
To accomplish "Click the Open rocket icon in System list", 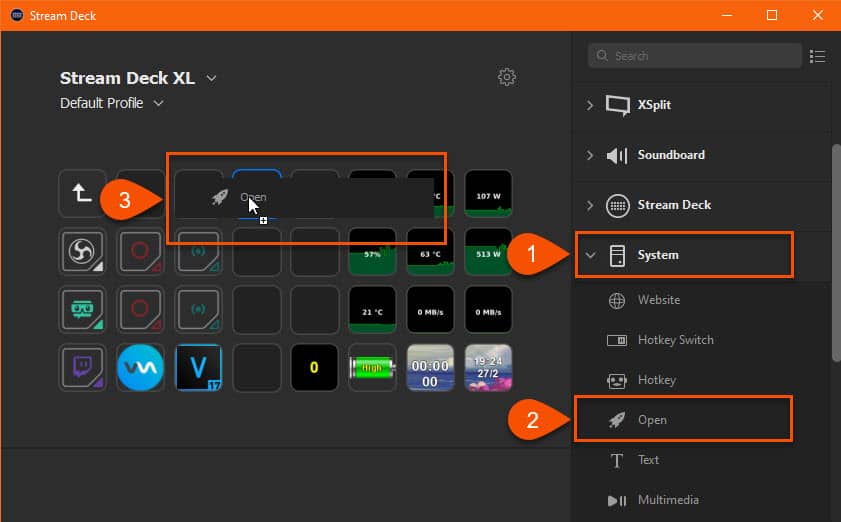I will [x=617, y=420].
